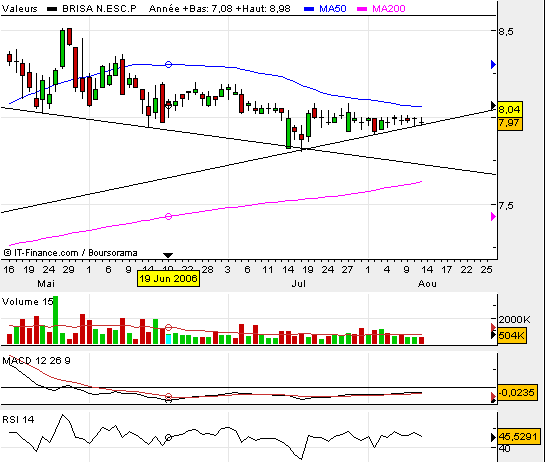Screen dimensions: 545x462
Task: Click the 7,97 price label
Action: [x=510, y=123]
